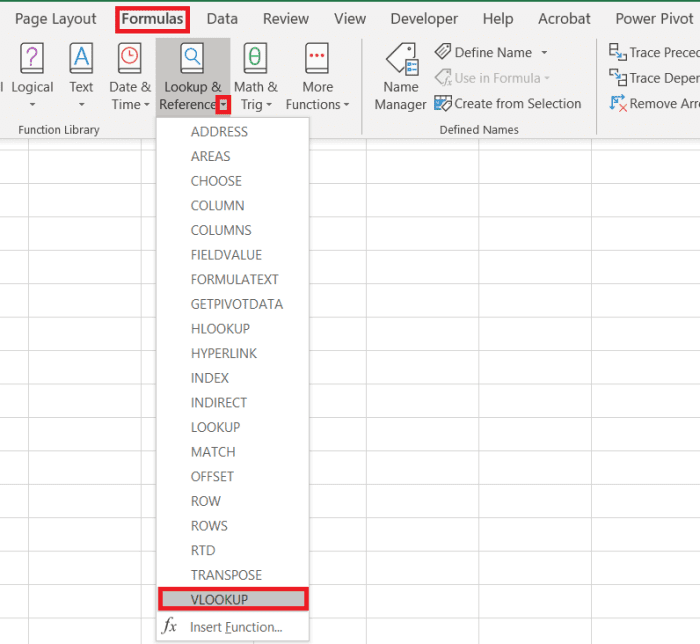Open the Acrobat tab
The height and width of the screenshot is (644, 700).
[564, 19]
